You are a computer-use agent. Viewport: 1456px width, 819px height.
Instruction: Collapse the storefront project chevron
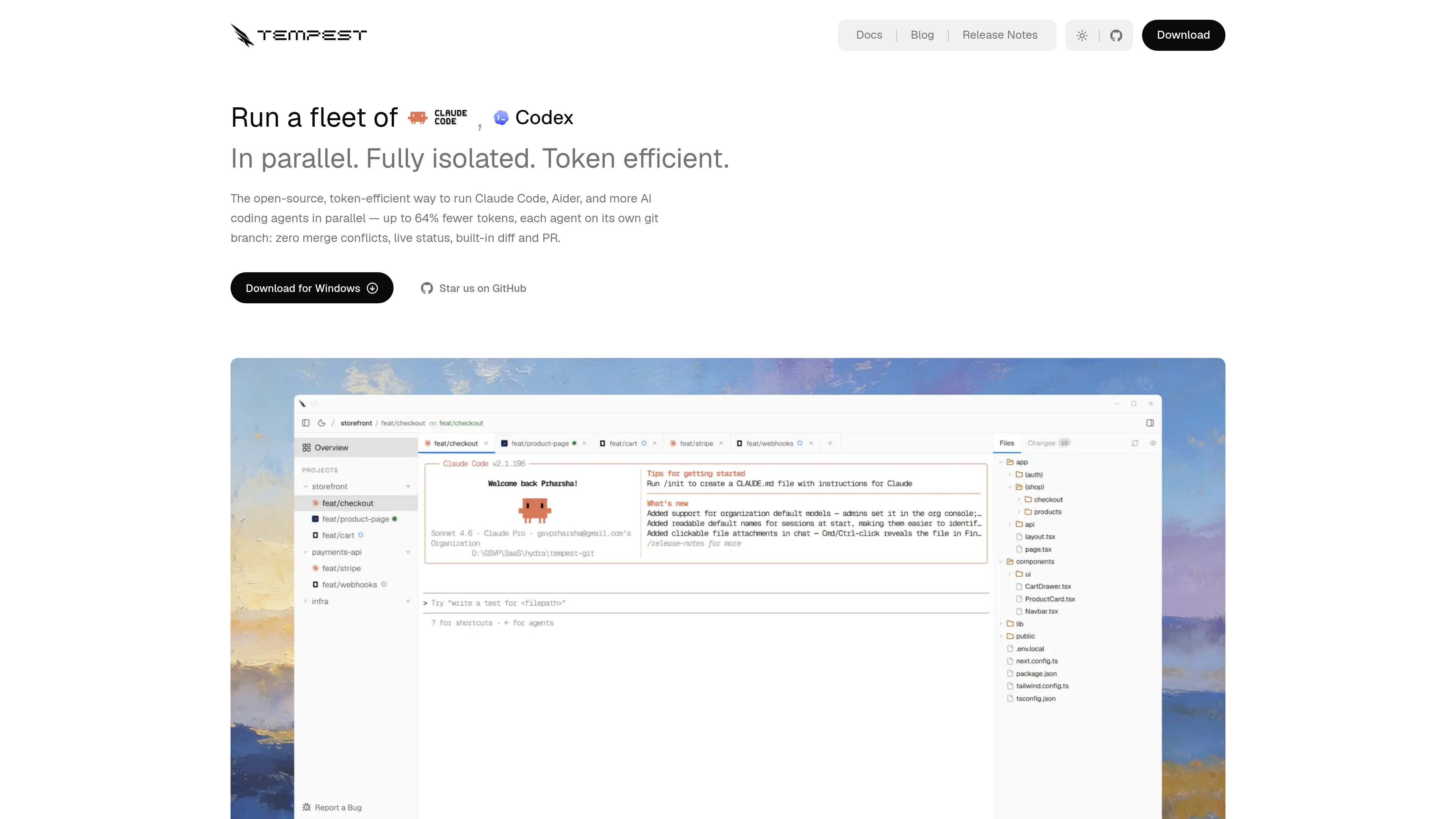[x=305, y=486]
